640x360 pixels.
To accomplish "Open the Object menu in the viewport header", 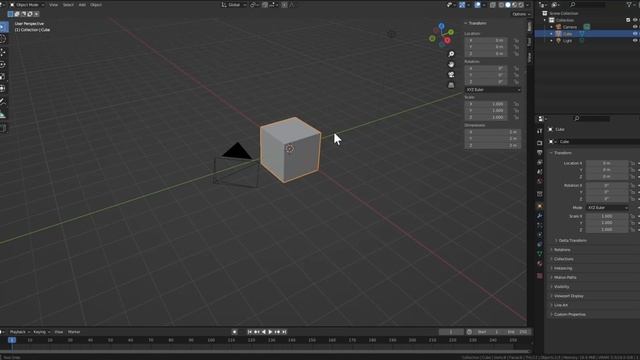I will point(96,5).
